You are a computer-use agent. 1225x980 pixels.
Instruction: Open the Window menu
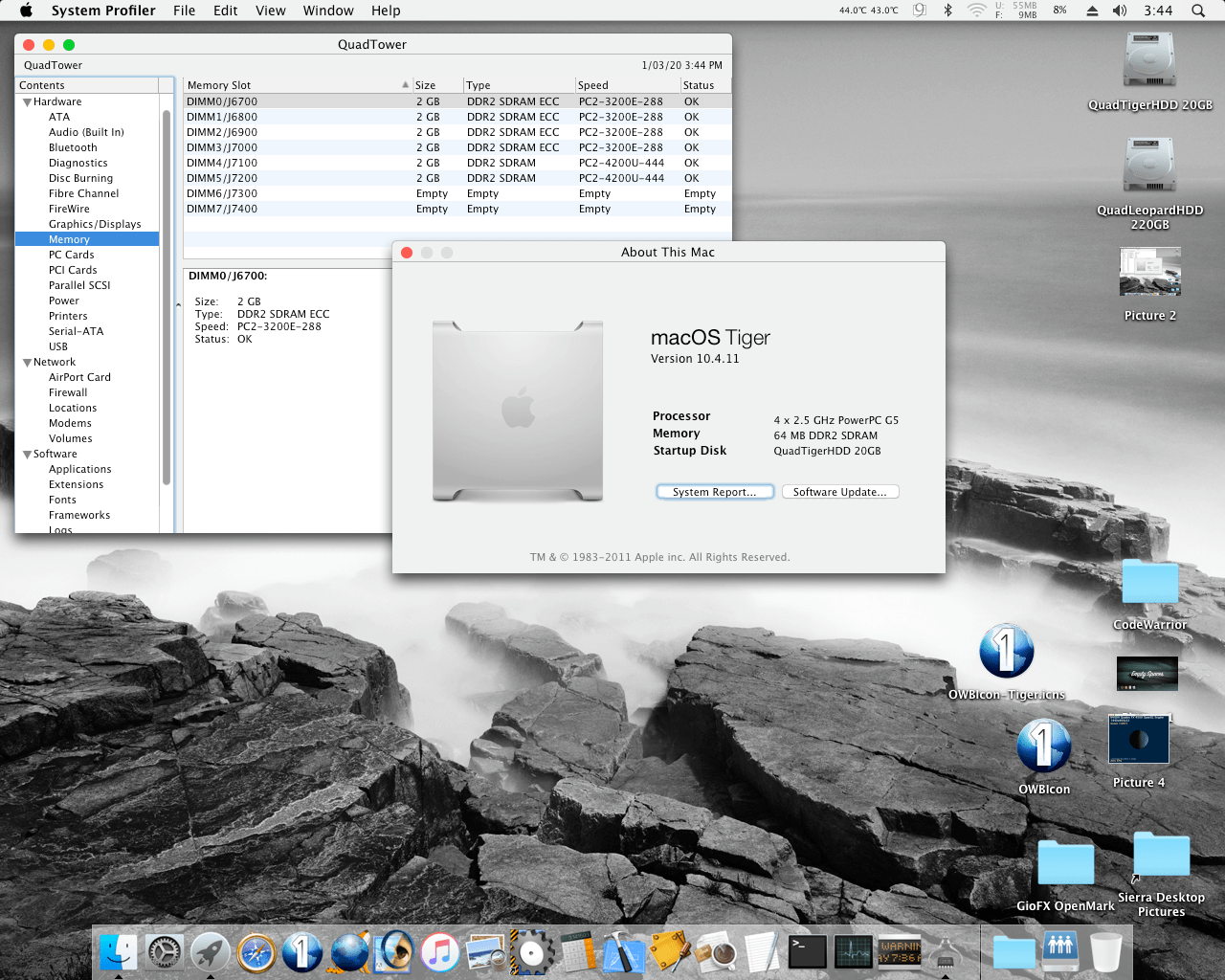(x=328, y=11)
